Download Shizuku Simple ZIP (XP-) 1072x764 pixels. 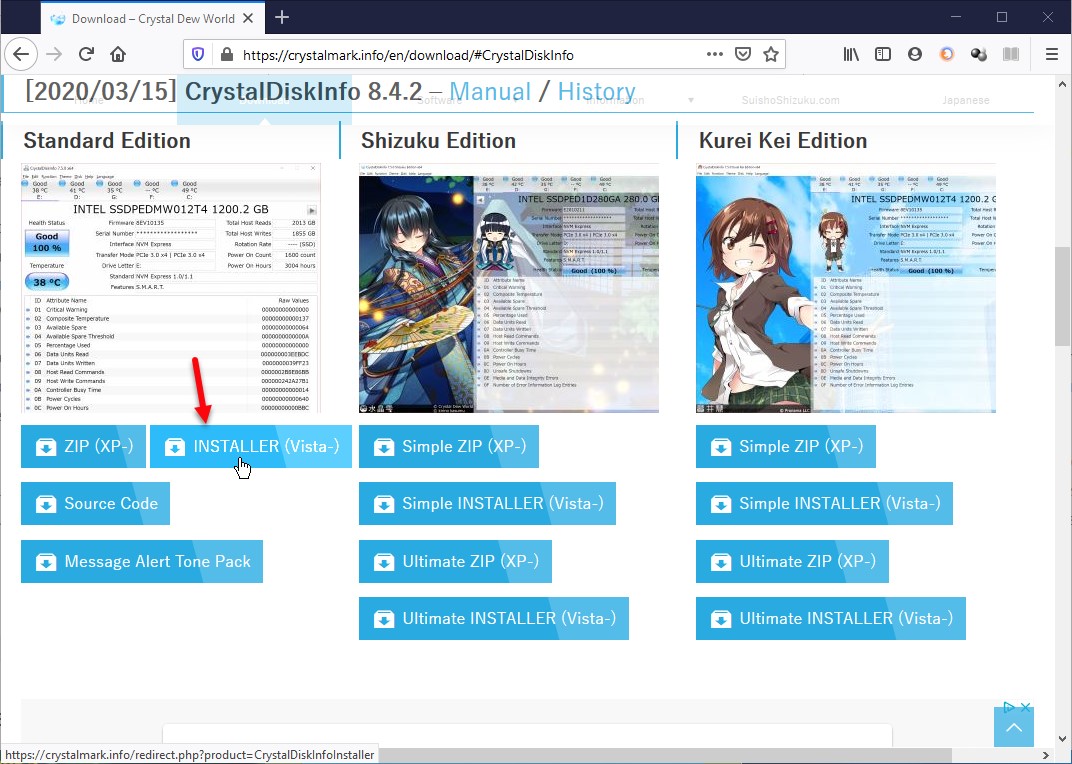449,447
